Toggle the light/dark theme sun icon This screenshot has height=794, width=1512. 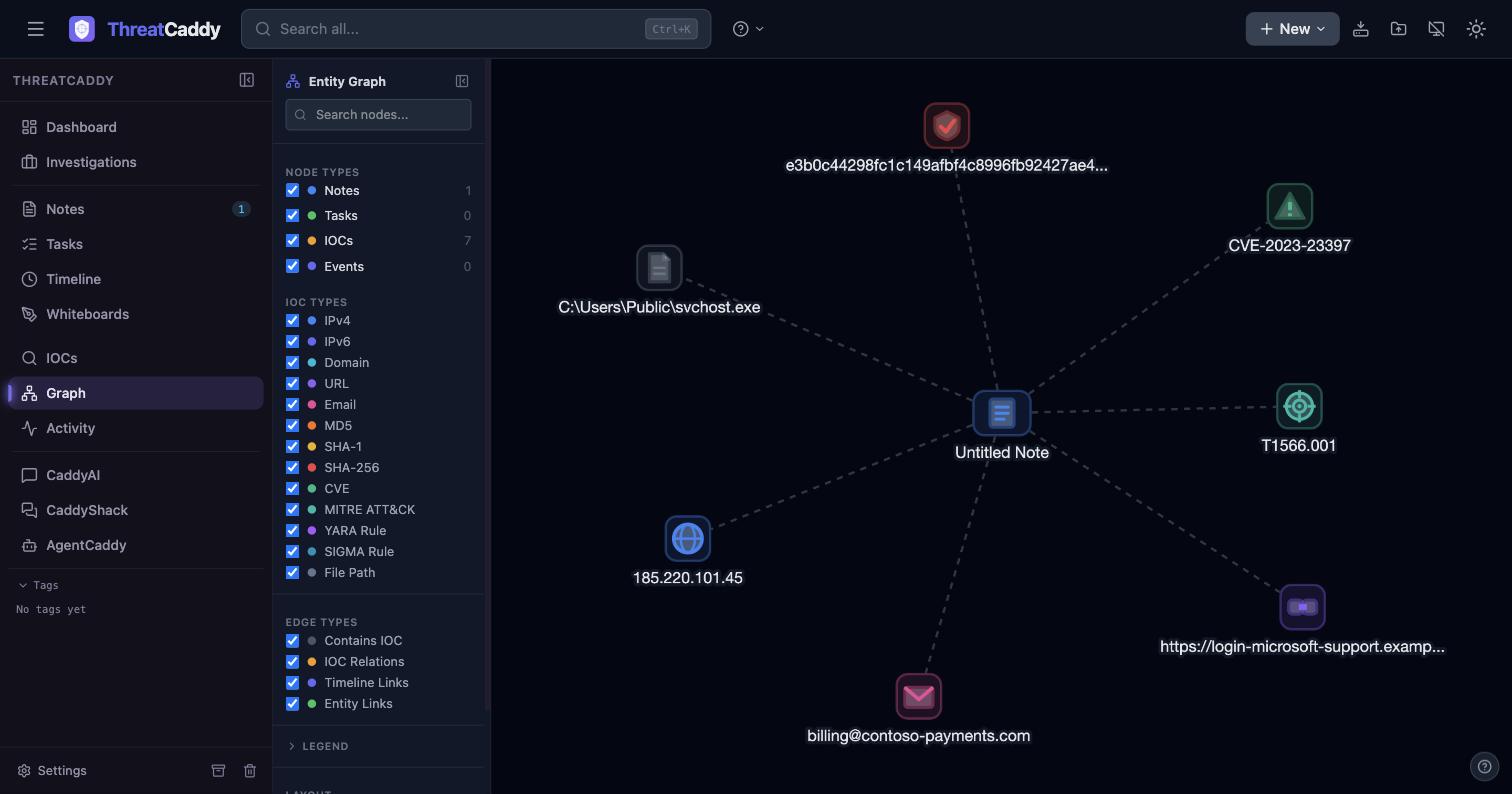tap(1476, 29)
